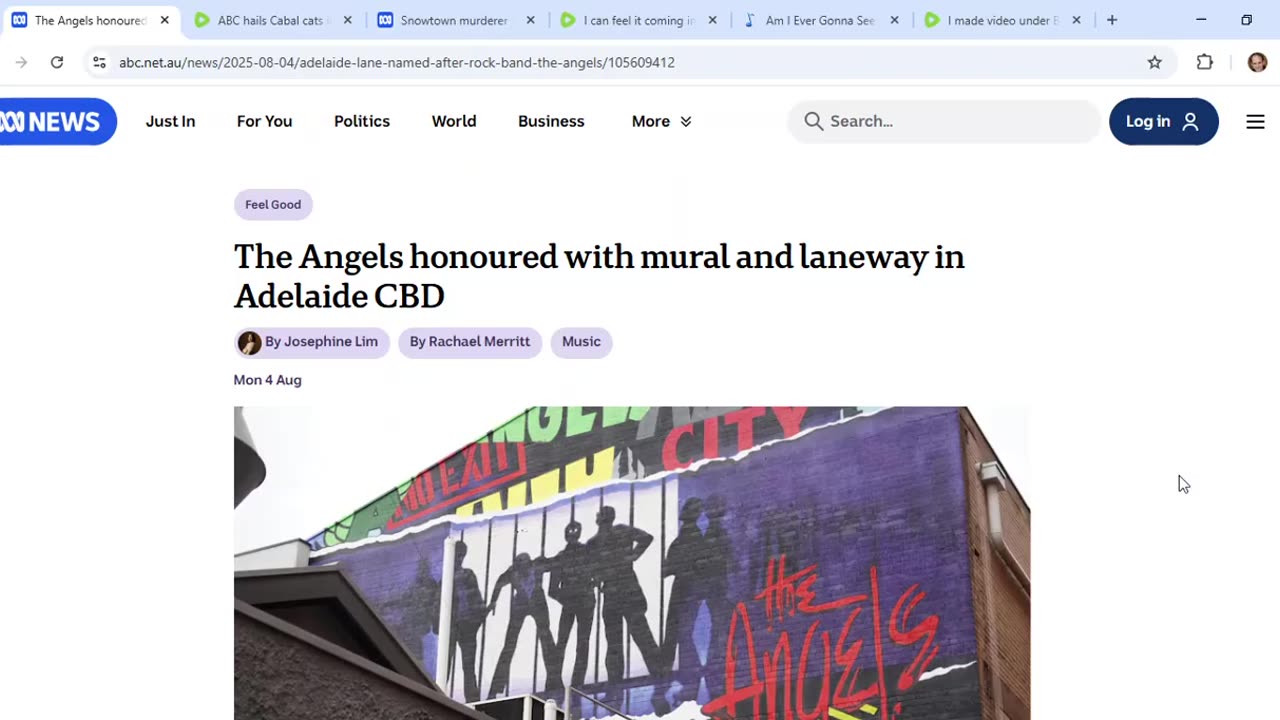This screenshot has width=1280, height=720.
Task: Open the Chrome profile avatar
Action: tap(1257, 62)
